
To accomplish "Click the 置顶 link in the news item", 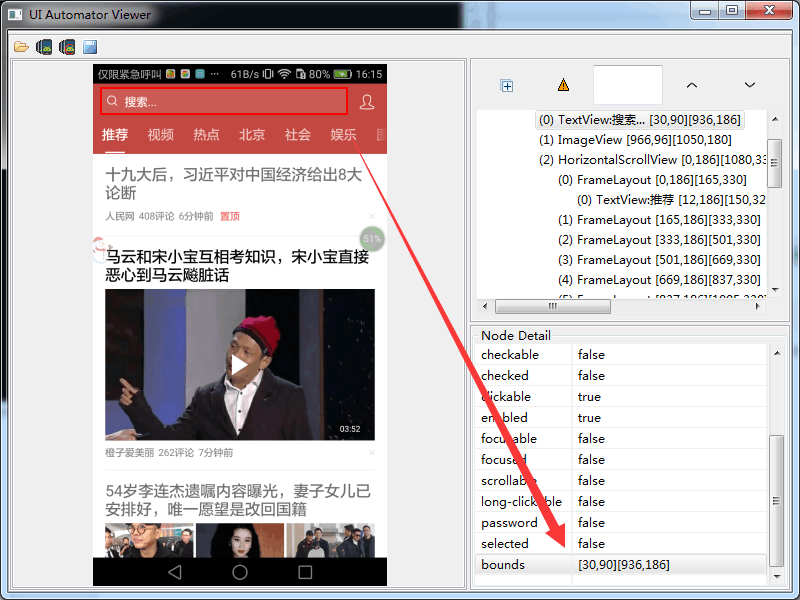I will point(229,216).
